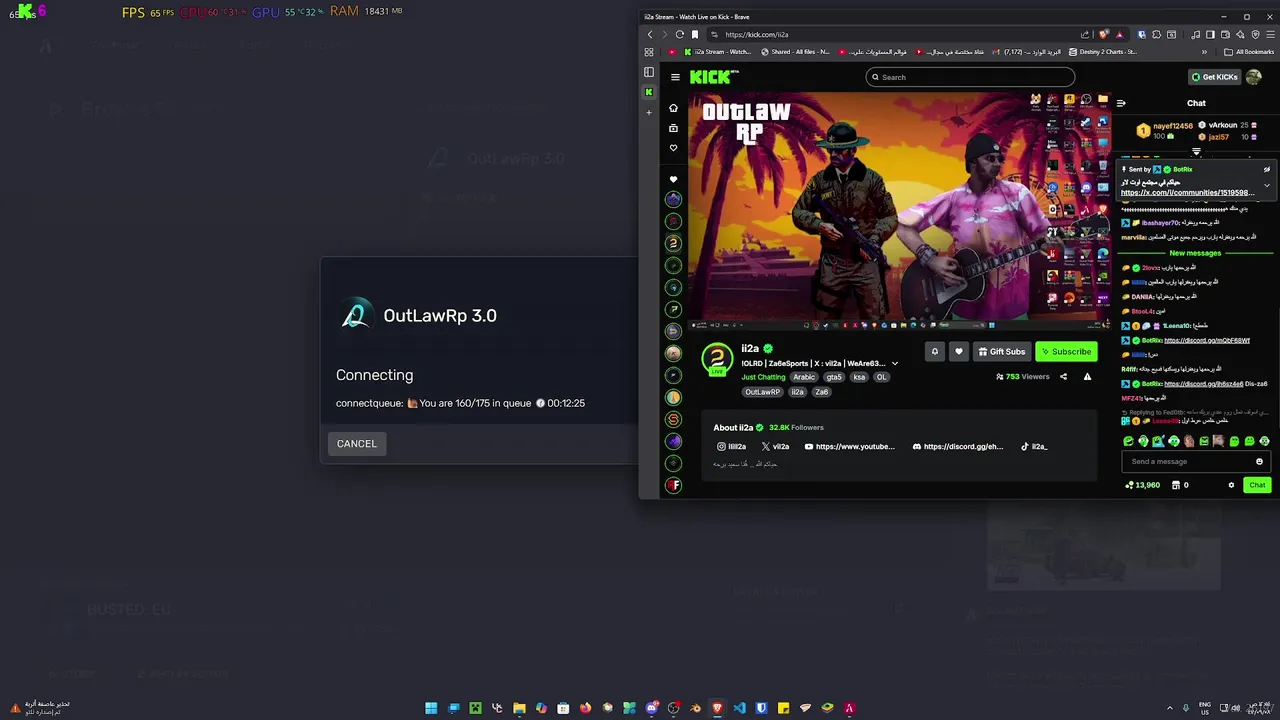Expand the stream title chevron
Screen dimensions: 1280x720
[895, 363]
